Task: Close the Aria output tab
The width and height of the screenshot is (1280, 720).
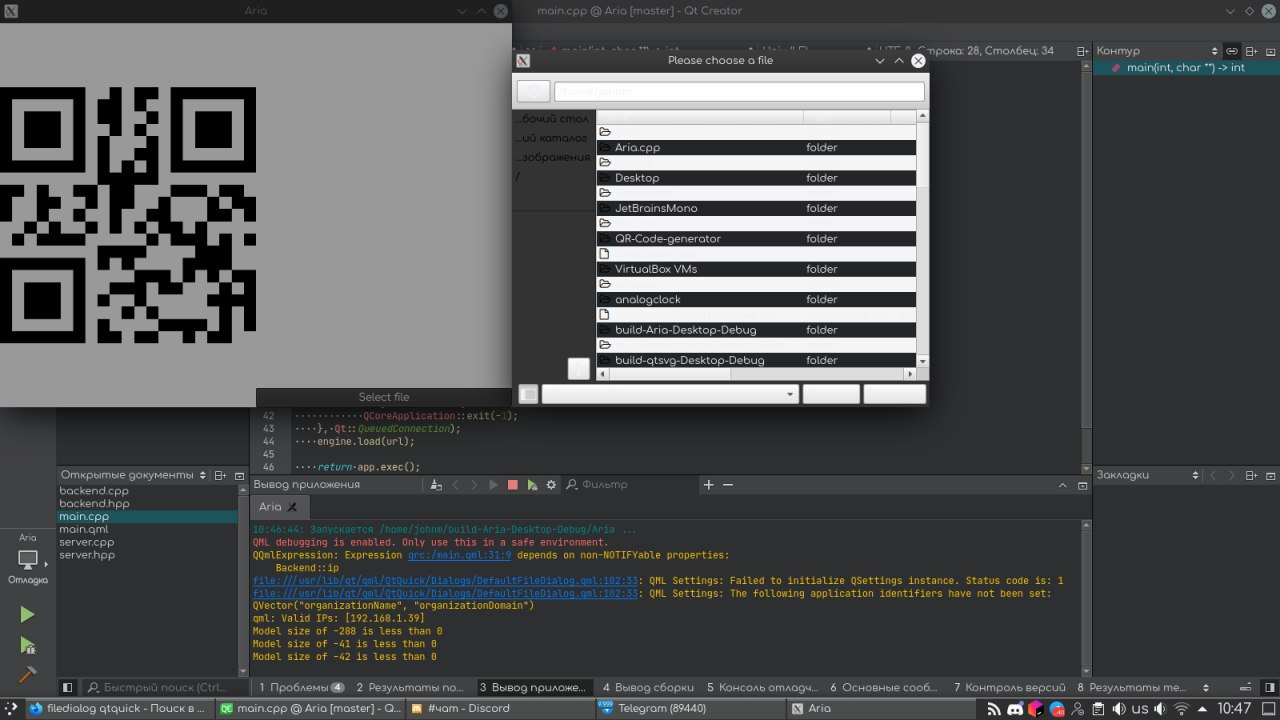Action: (293, 507)
